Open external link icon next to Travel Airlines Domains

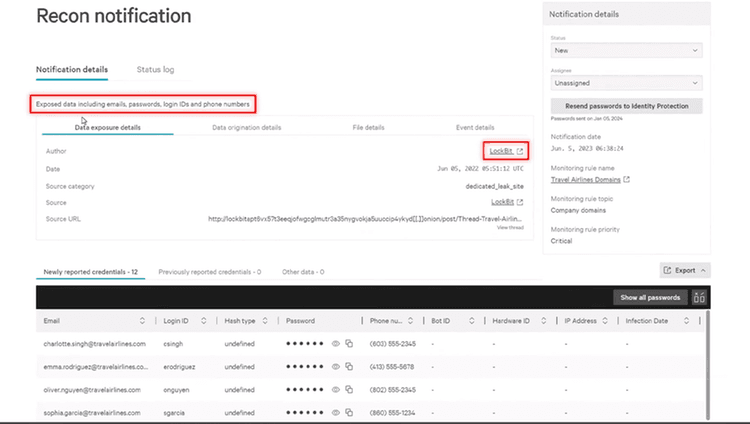point(627,180)
